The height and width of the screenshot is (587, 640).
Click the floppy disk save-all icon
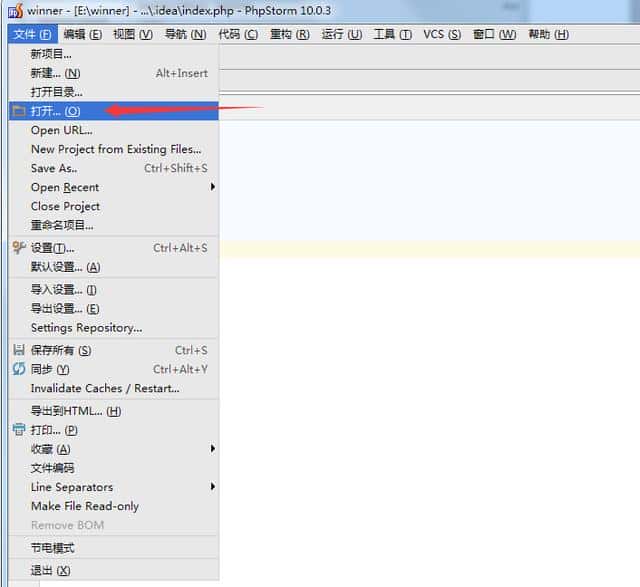[x=19, y=350]
